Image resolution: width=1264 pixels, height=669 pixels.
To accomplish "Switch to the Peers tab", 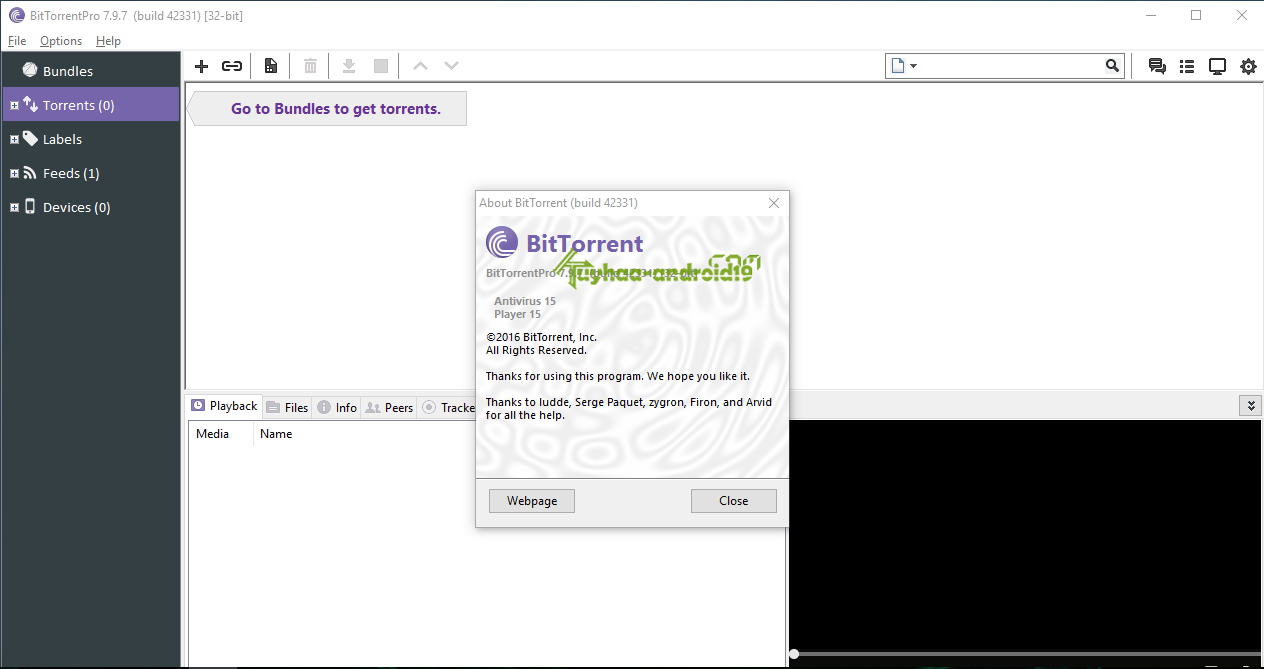I will 389,407.
